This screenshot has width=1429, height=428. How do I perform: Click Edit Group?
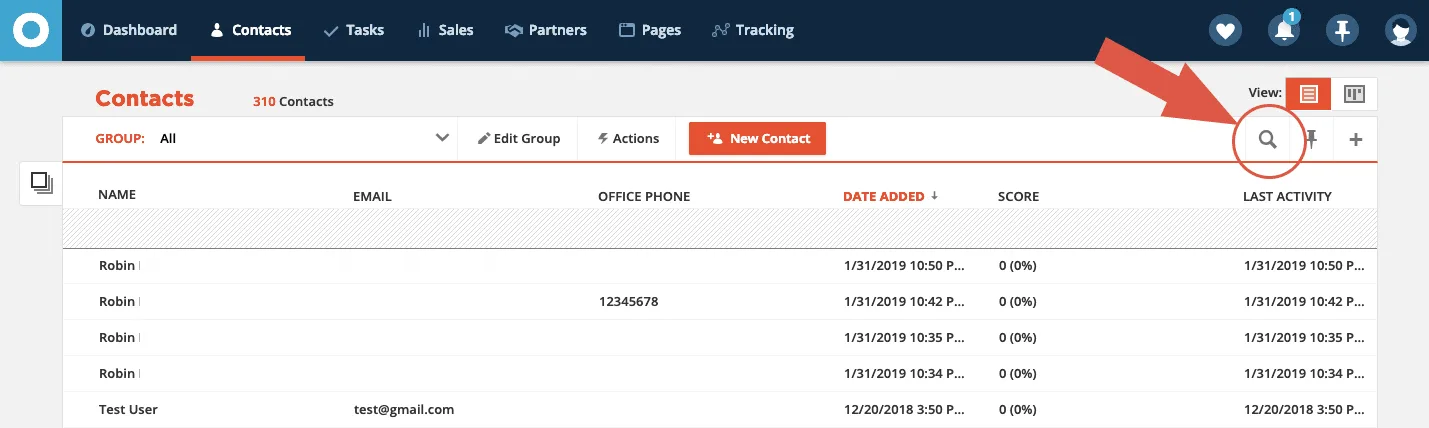click(x=518, y=138)
